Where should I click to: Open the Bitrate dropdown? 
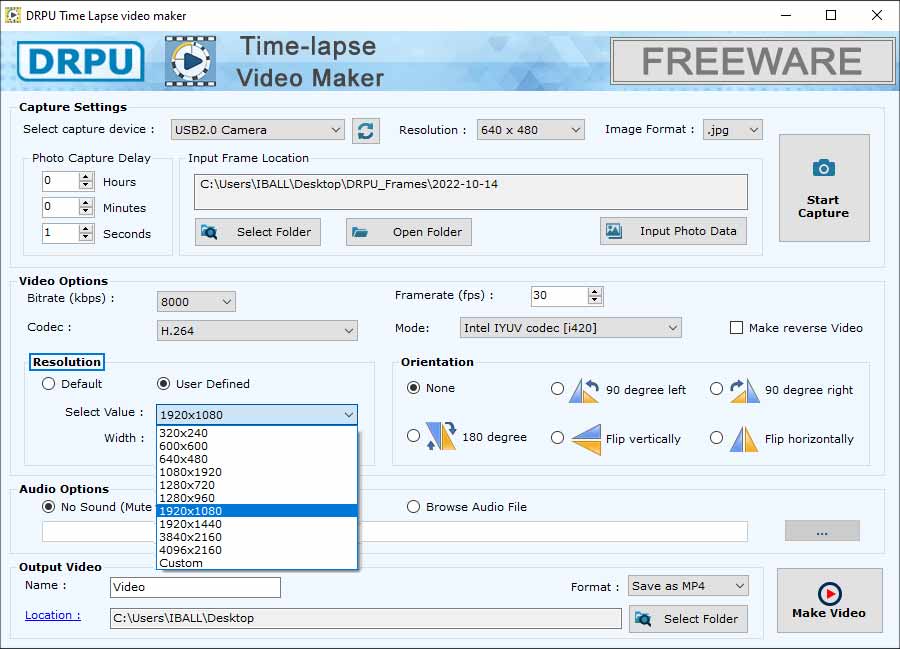pyautogui.click(x=196, y=302)
